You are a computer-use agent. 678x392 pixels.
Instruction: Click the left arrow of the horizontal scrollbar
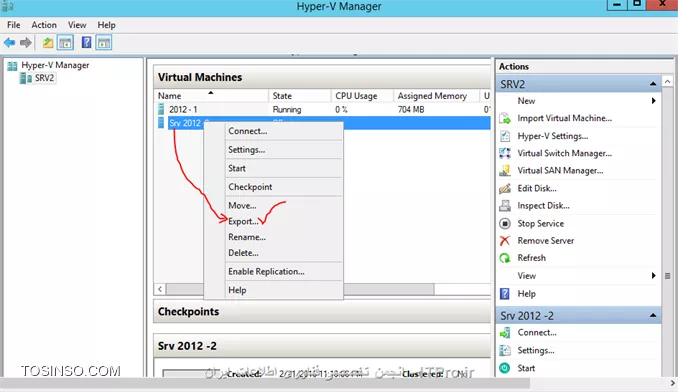pos(160,289)
